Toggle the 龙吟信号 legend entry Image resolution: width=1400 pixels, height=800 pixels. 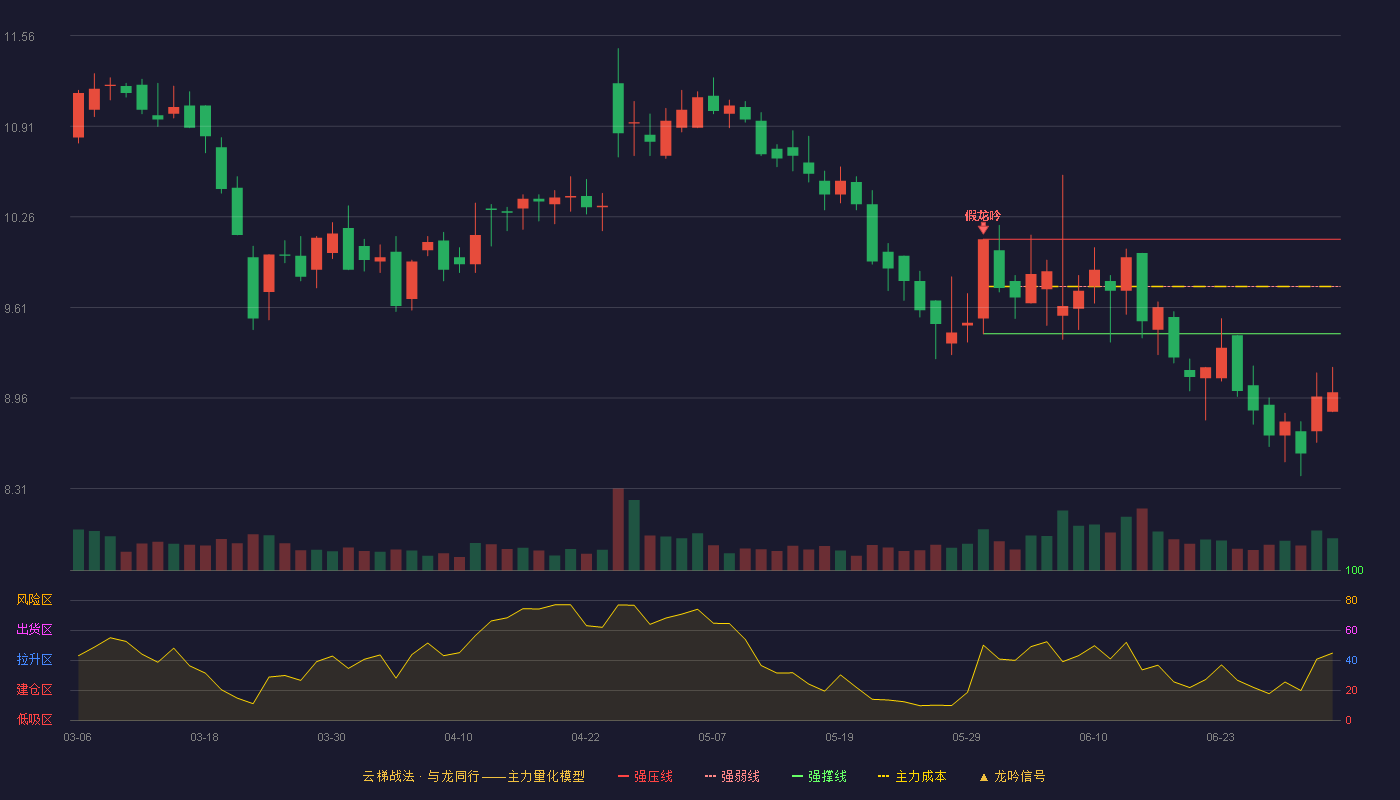click(x=1012, y=776)
